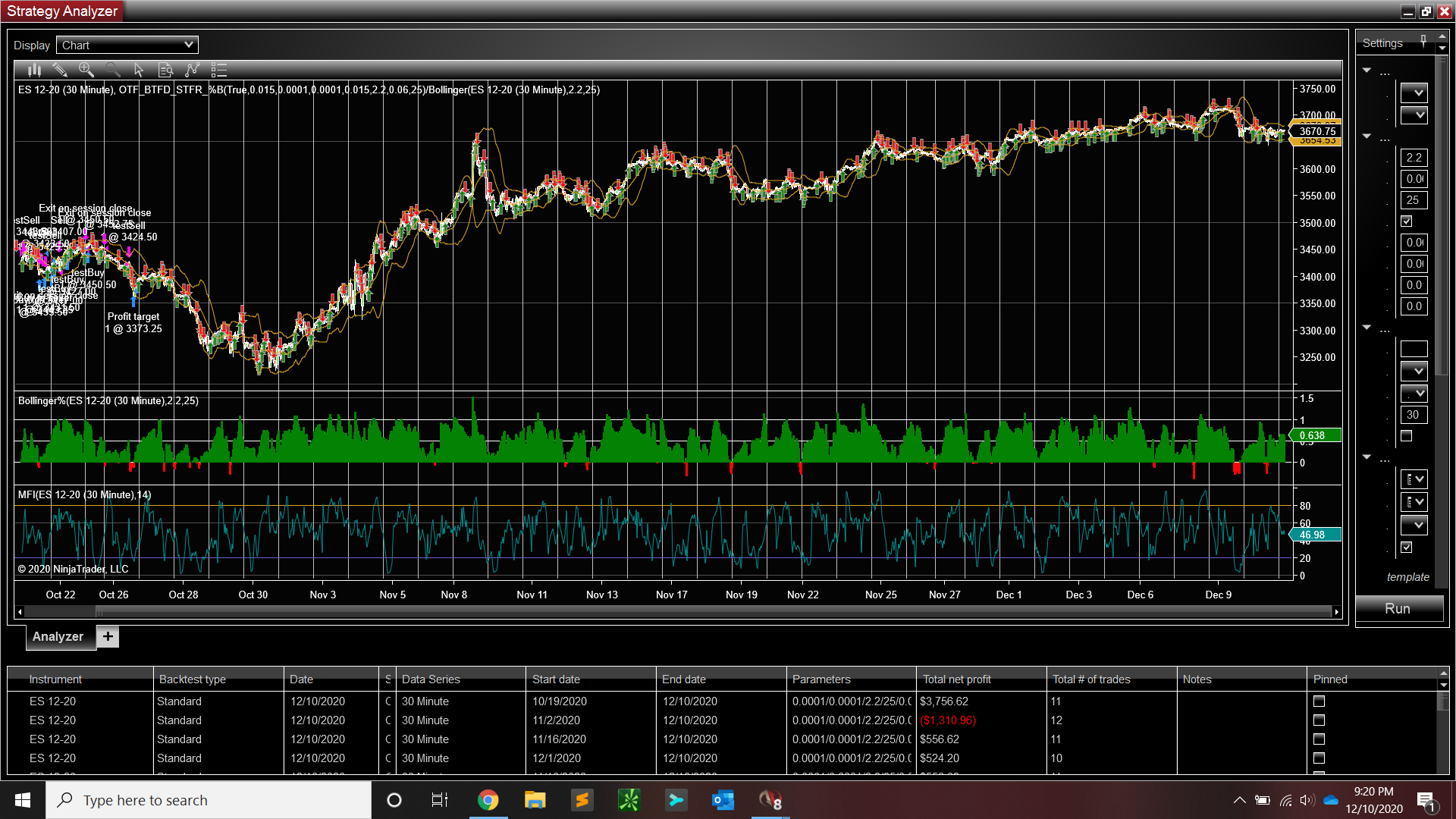The height and width of the screenshot is (819, 1456).
Task: Pin the first ES 12-20 result row
Action: (x=1319, y=701)
